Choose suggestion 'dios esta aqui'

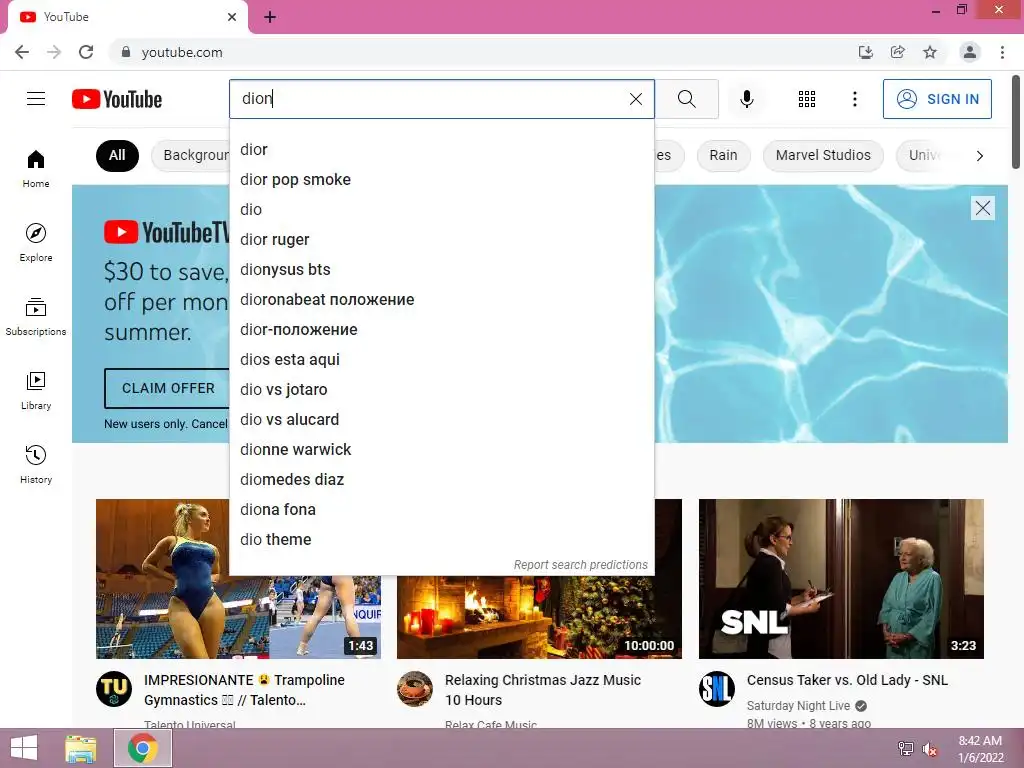[441, 360]
